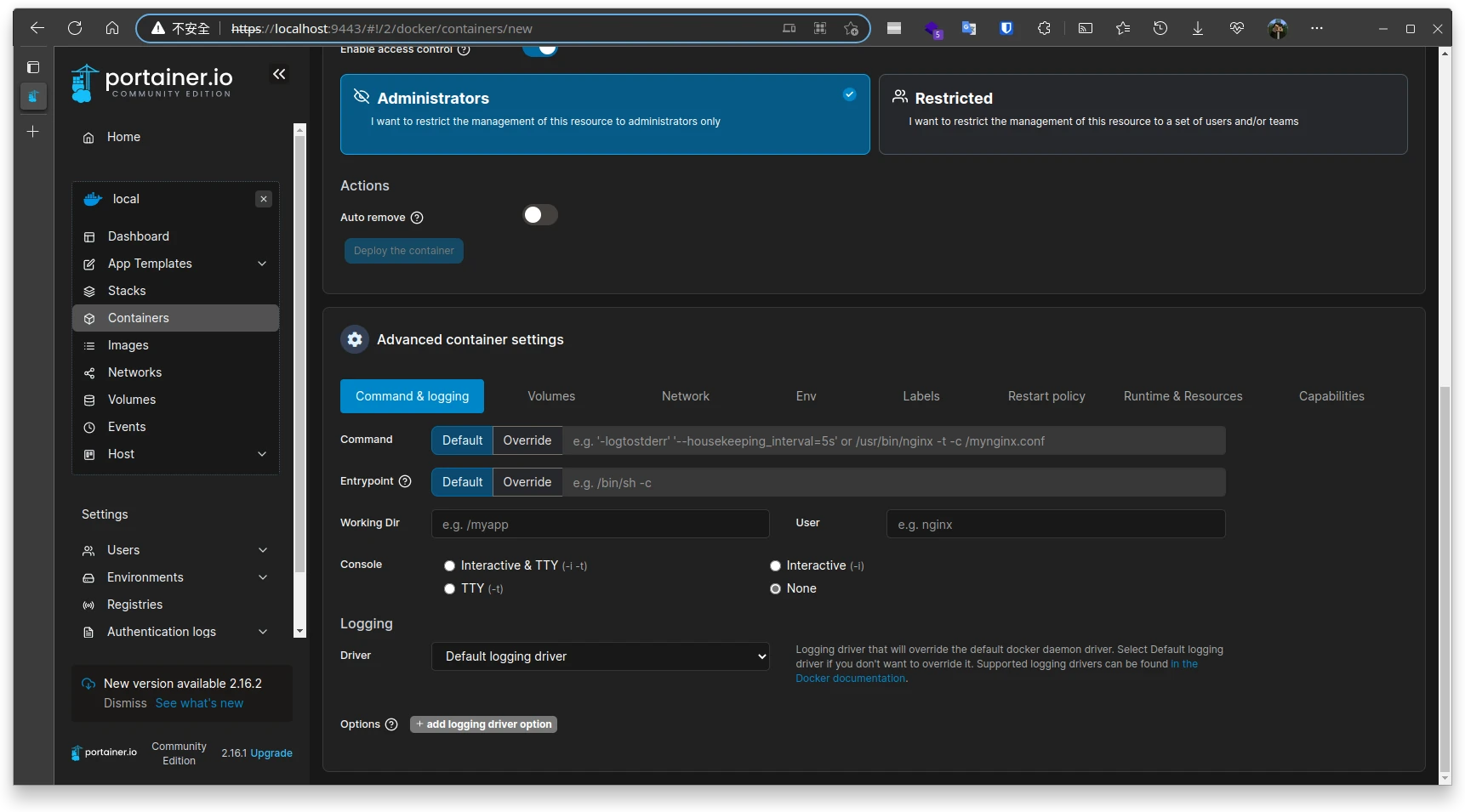Expand the App Templates submenu
Image resolution: width=1465 pixels, height=812 pixels.
click(262, 264)
